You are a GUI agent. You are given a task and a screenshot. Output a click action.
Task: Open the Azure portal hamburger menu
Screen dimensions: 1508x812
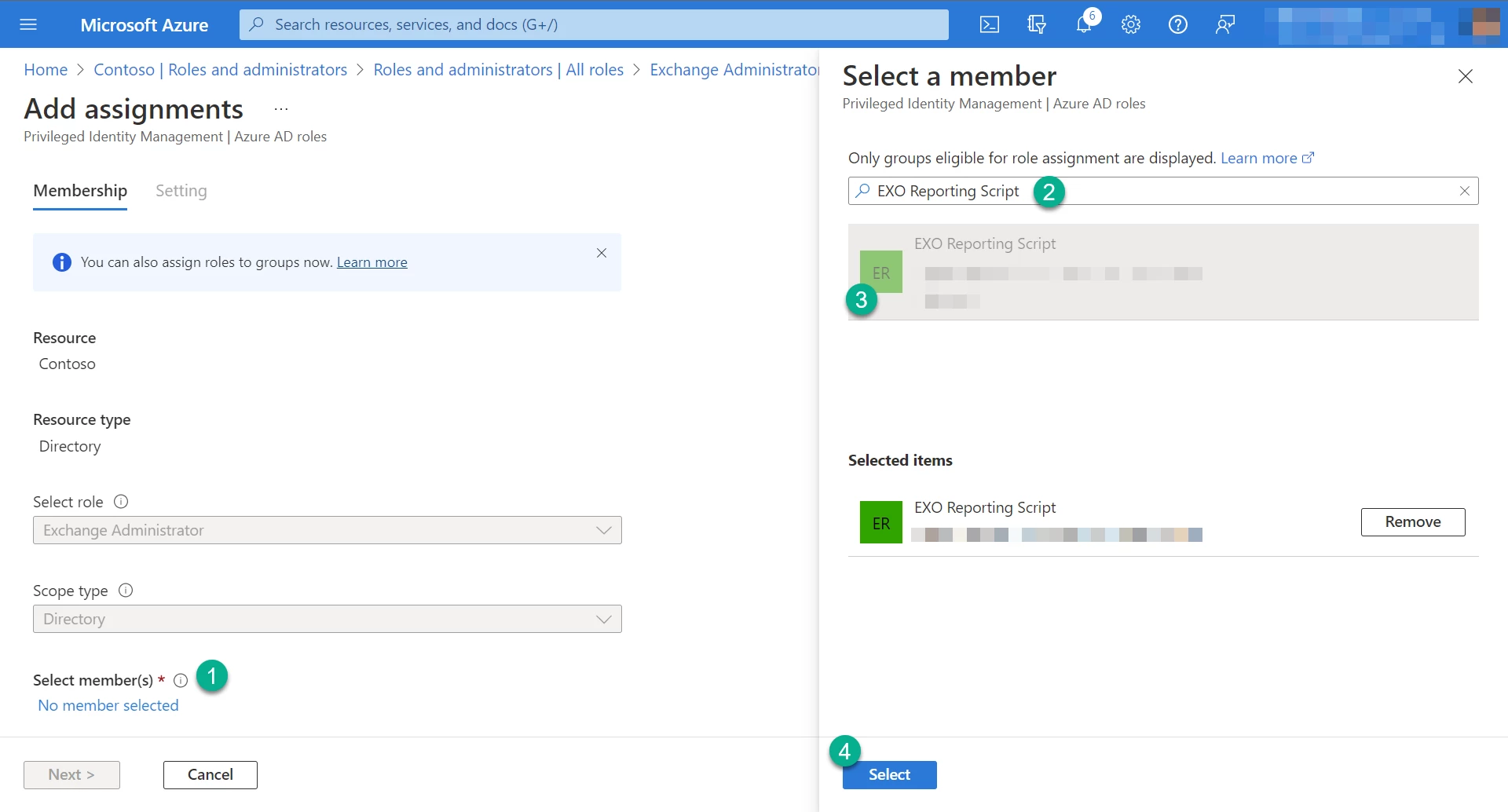[29, 24]
